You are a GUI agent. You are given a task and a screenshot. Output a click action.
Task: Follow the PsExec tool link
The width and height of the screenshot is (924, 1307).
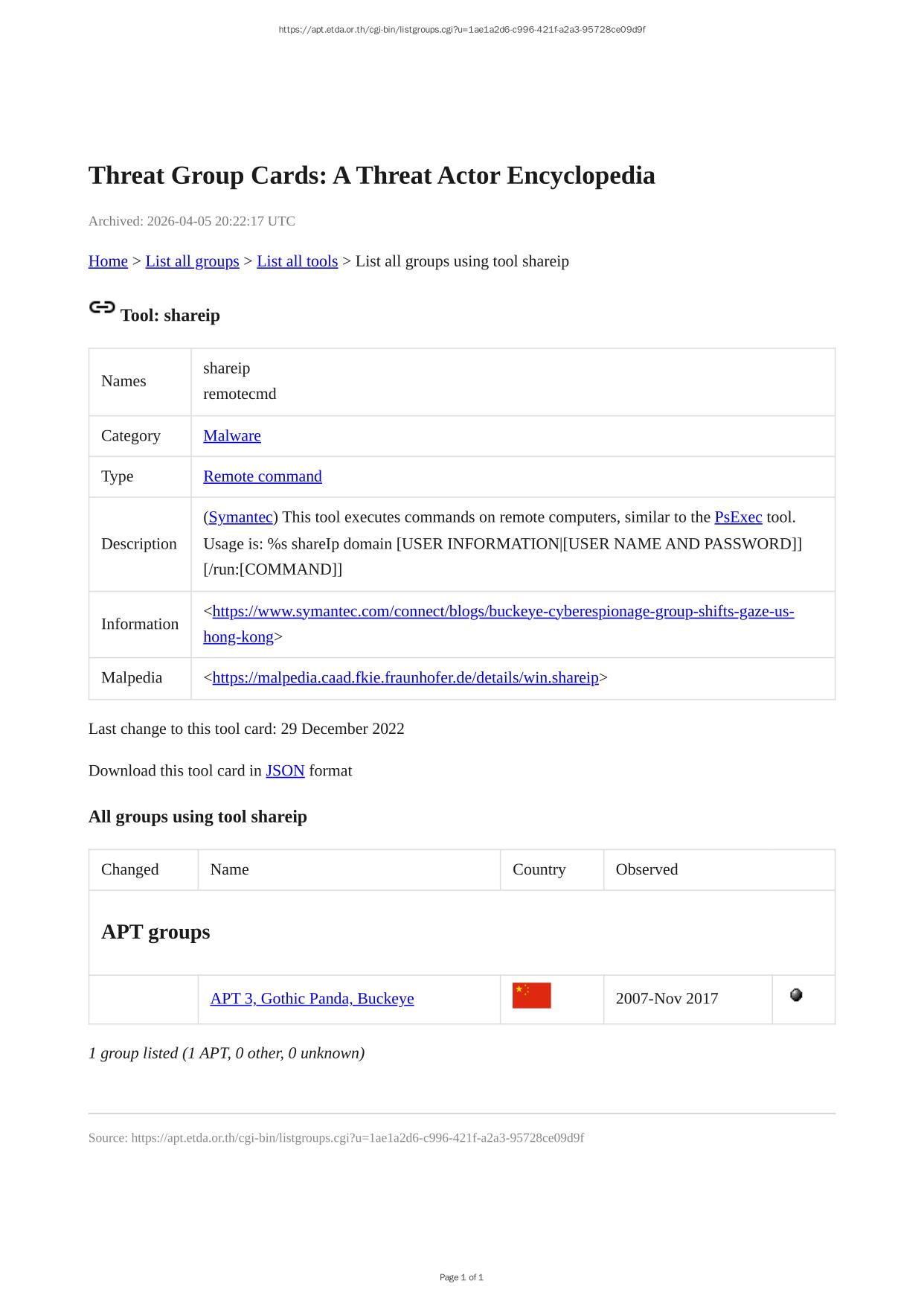pos(738,517)
